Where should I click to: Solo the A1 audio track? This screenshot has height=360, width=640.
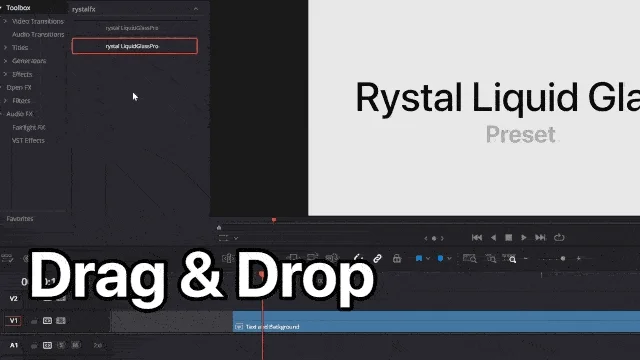(61, 345)
